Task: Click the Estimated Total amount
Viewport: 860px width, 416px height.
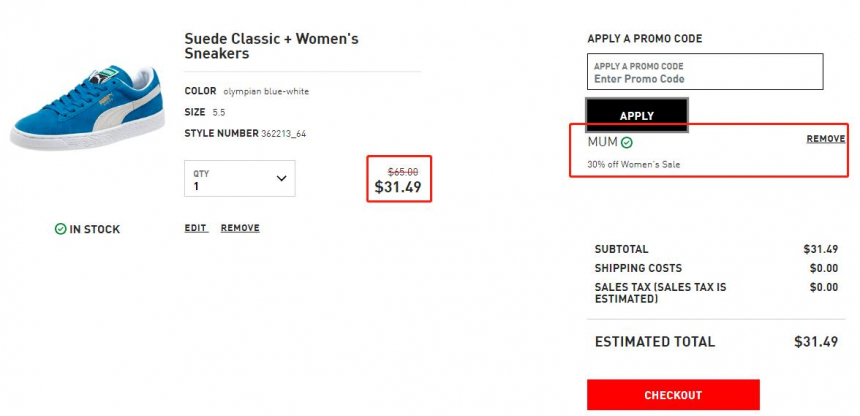Action: pos(816,341)
